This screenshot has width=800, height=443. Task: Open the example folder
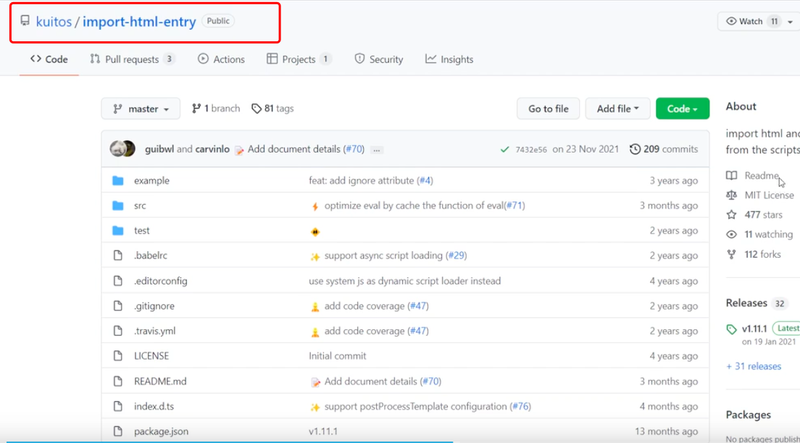(152, 181)
